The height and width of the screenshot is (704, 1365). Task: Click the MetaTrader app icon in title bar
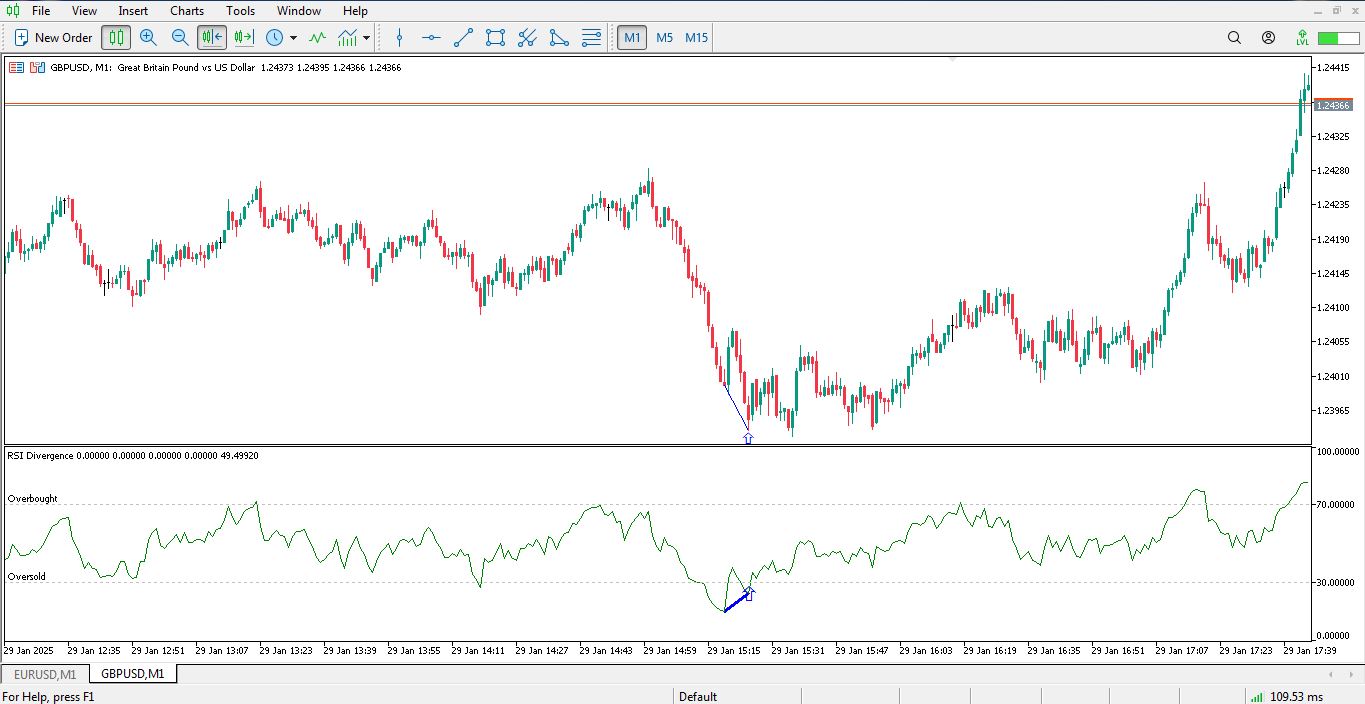11,11
